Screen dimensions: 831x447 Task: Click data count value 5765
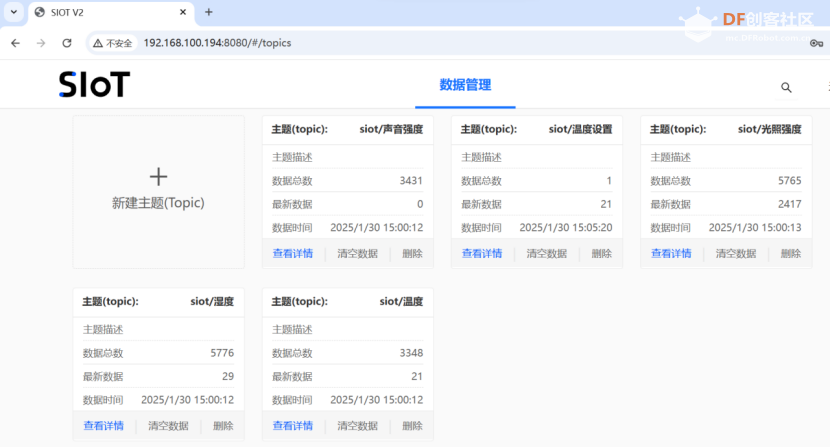(x=790, y=181)
